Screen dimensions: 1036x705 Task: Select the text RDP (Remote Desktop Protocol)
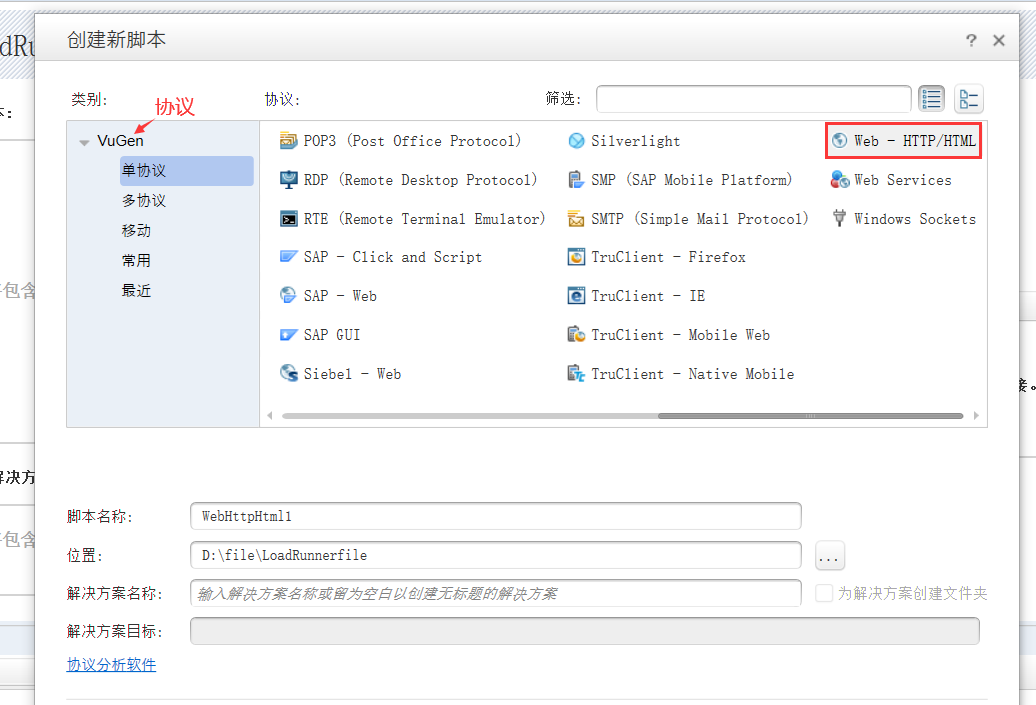(420, 180)
